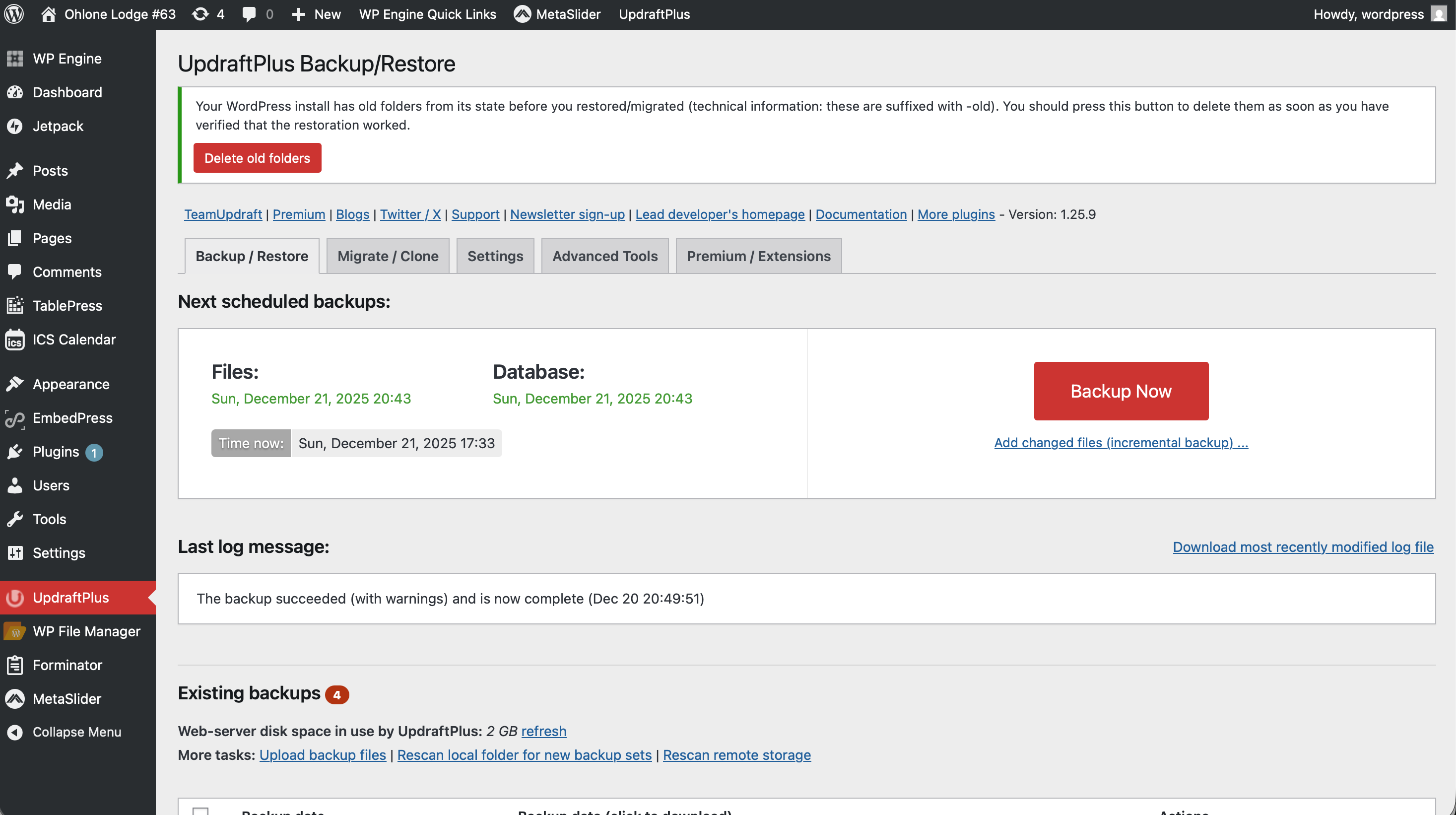Open the EmbedPress sidebar icon
The image size is (1456, 815).
pos(15,418)
